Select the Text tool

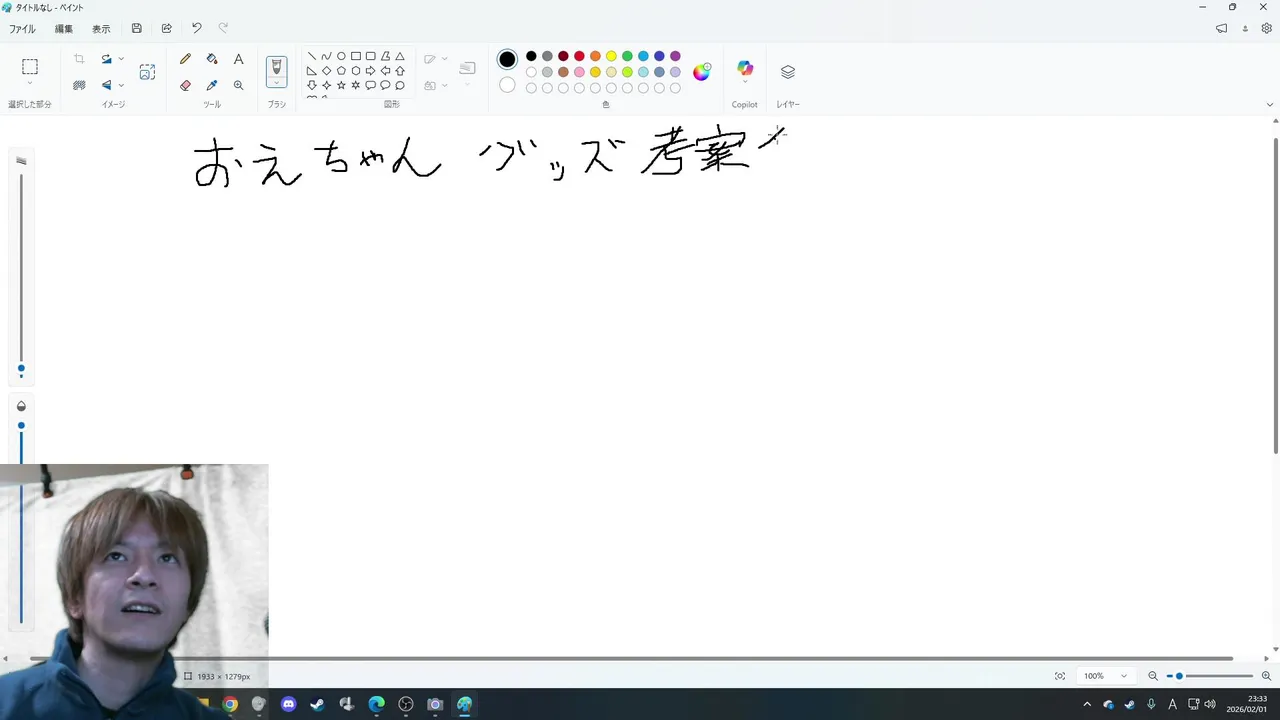[x=238, y=59]
